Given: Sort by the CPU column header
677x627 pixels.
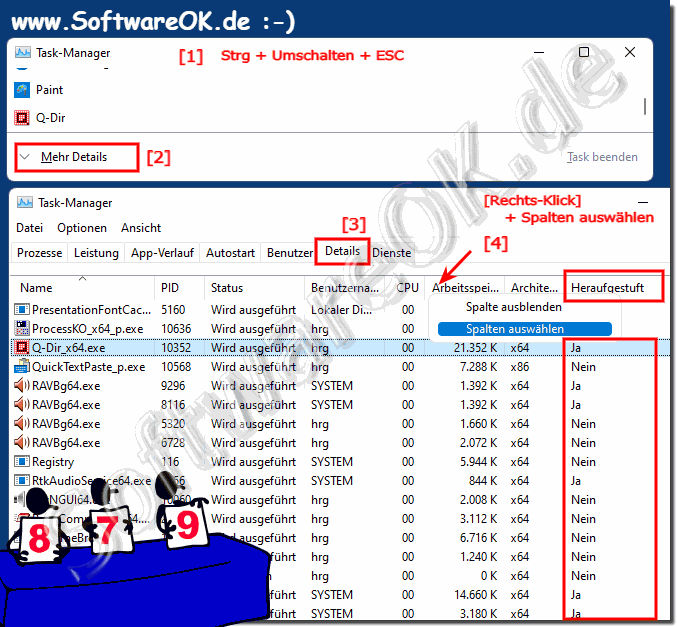Looking at the screenshot, I should click(408, 288).
